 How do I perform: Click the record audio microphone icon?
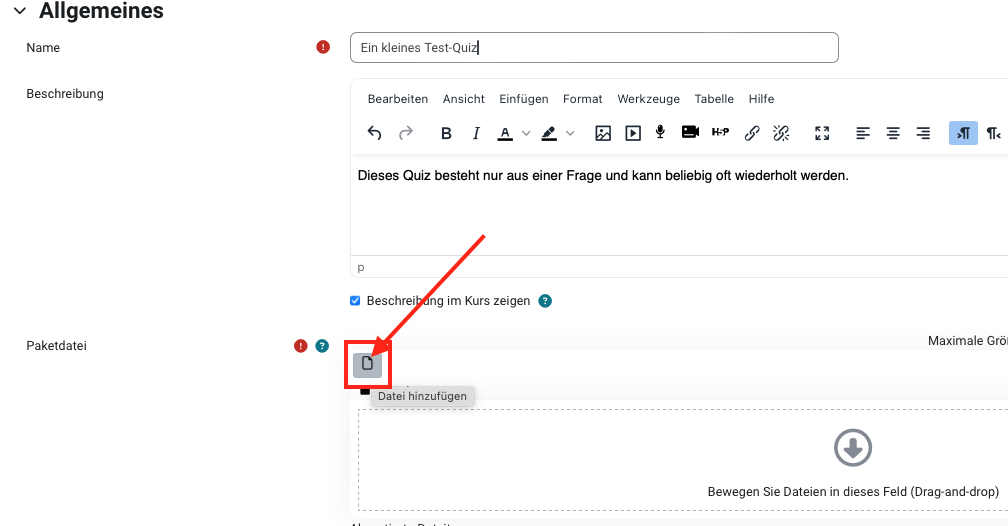[661, 133]
